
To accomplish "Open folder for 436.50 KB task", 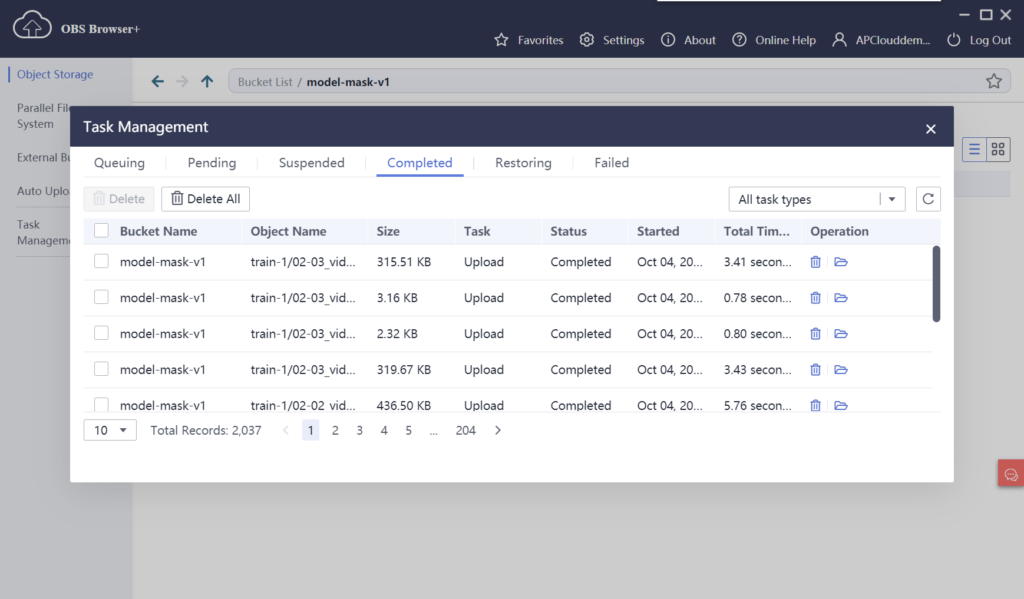I will click(840, 406).
